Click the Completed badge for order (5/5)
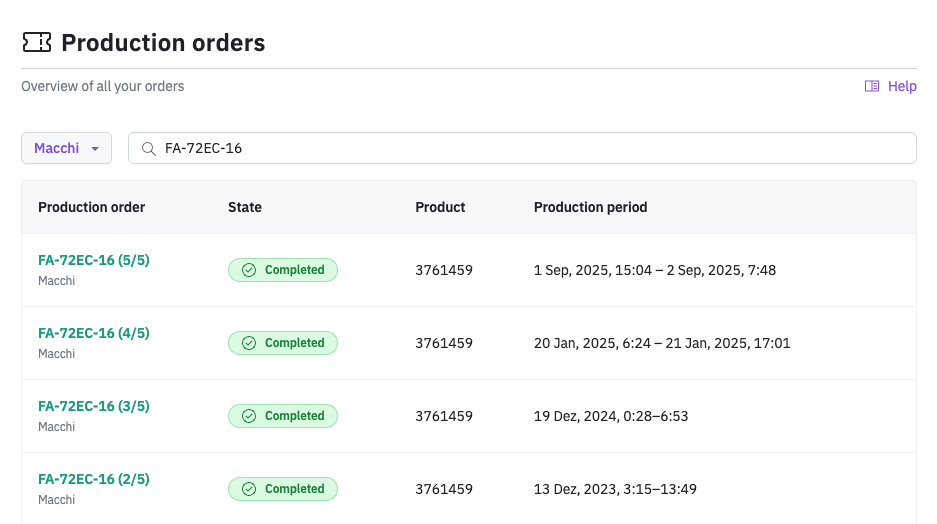 [x=283, y=270]
